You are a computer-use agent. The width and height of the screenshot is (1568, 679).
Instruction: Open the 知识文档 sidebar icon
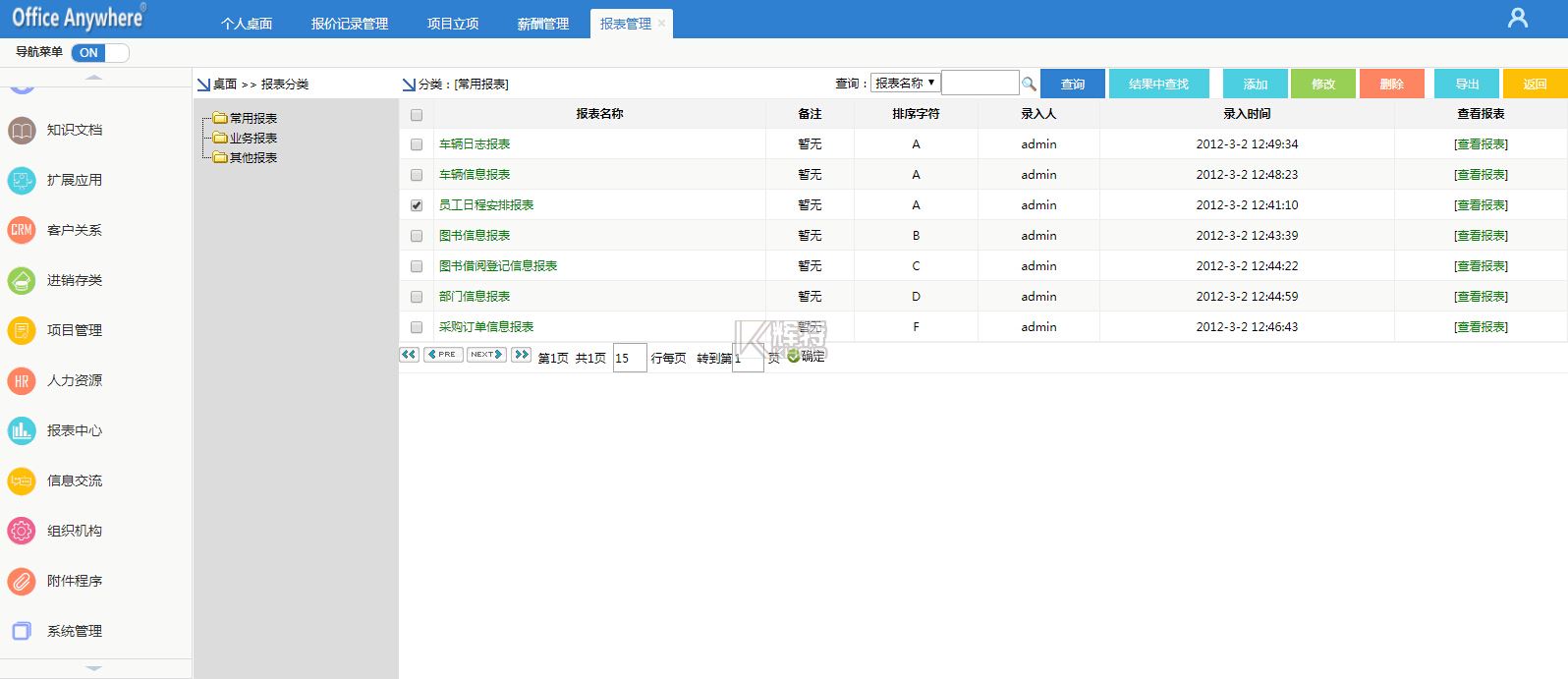point(22,130)
